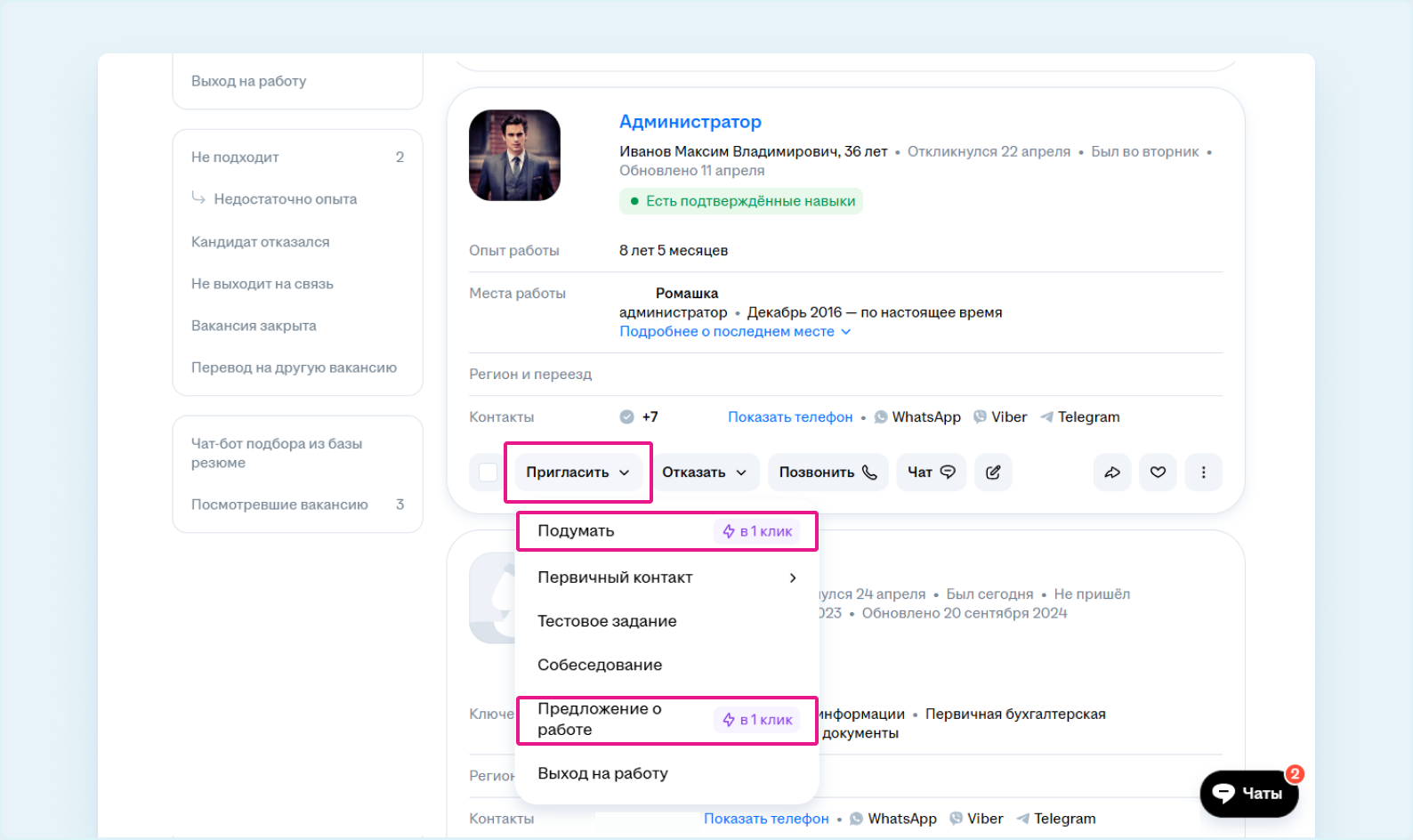The height and width of the screenshot is (840, 1413).
Task: Click the Позвонить call button
Action: click(828, 472)
